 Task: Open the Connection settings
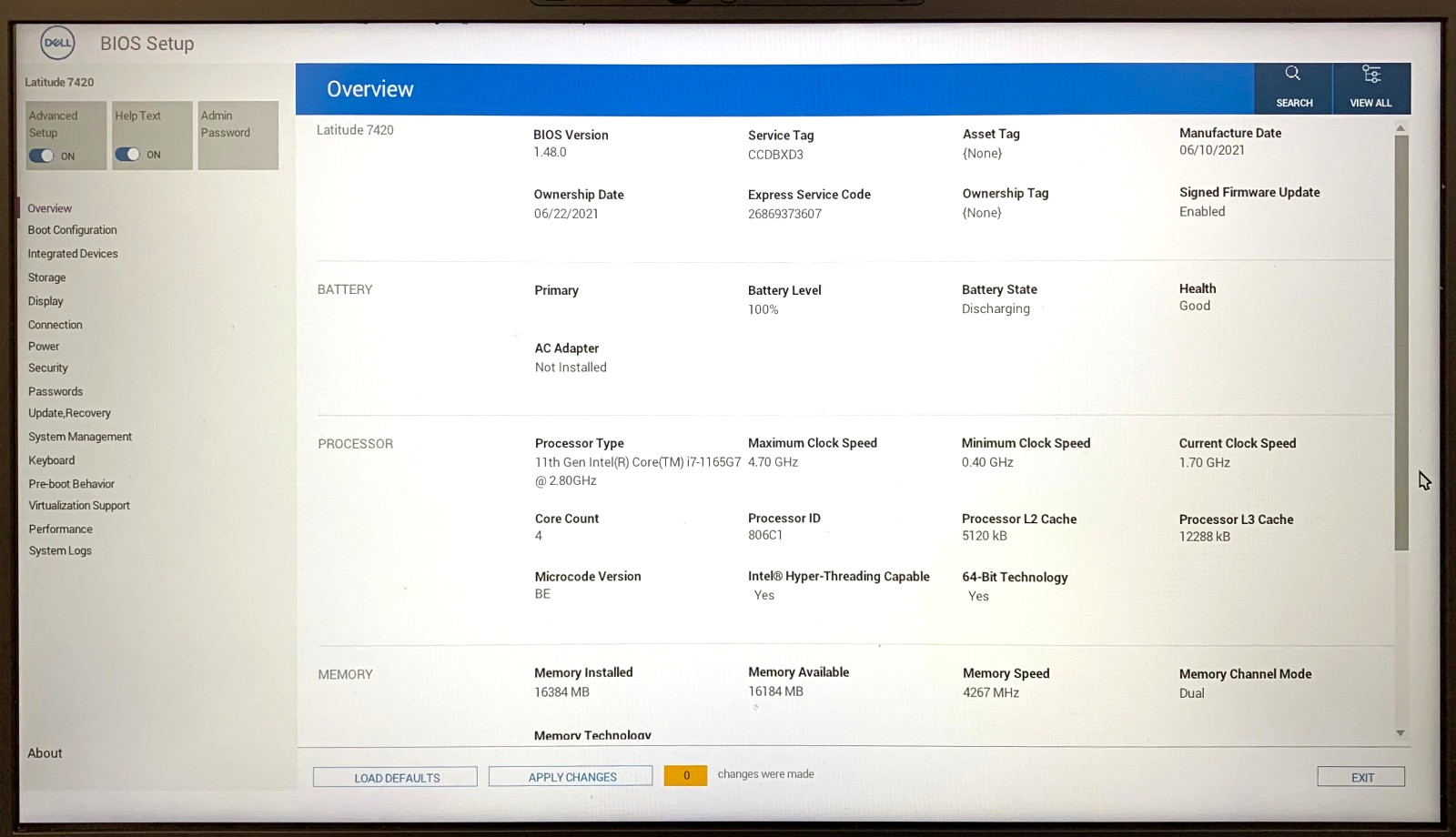click(56, 325)
